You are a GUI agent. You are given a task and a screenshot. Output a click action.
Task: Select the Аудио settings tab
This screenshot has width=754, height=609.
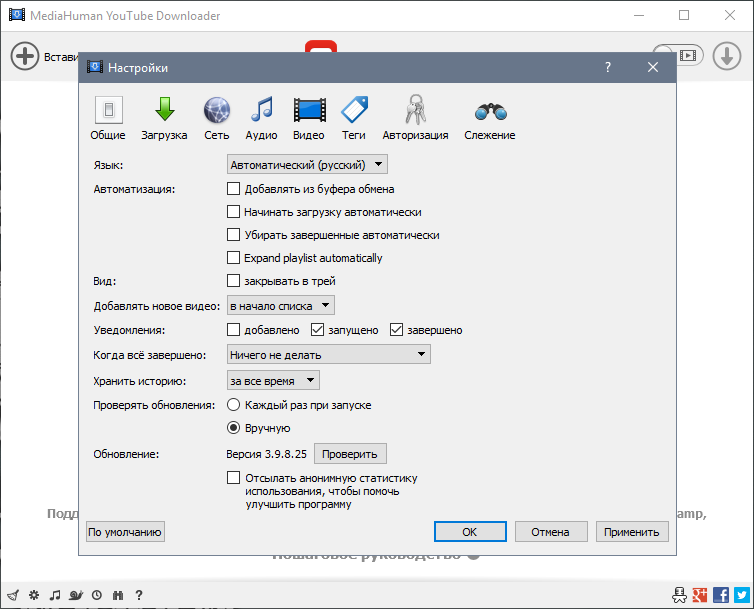point(261,118)
